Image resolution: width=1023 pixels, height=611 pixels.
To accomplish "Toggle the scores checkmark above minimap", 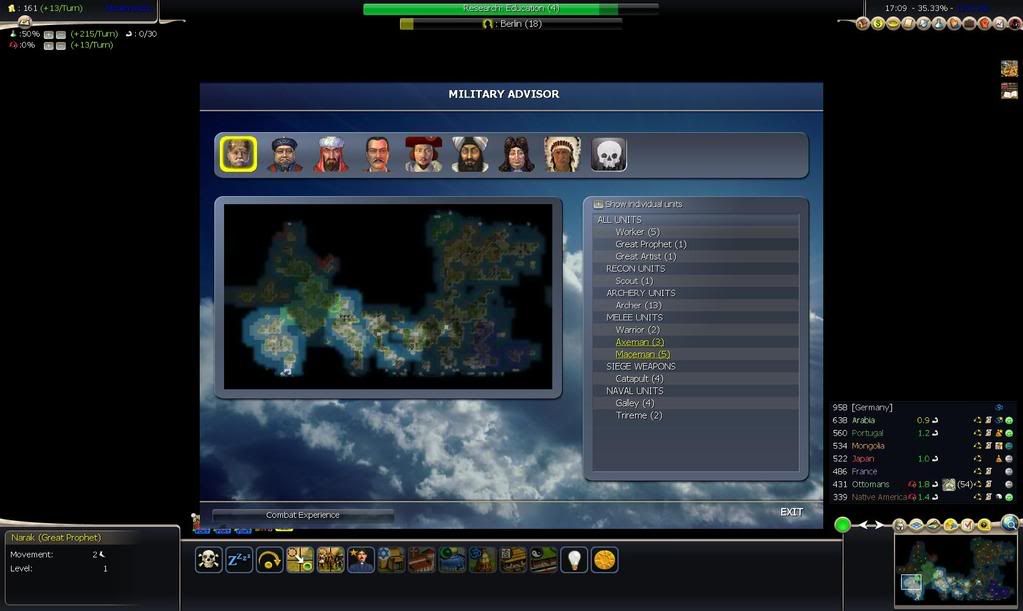I will (968, 524).
